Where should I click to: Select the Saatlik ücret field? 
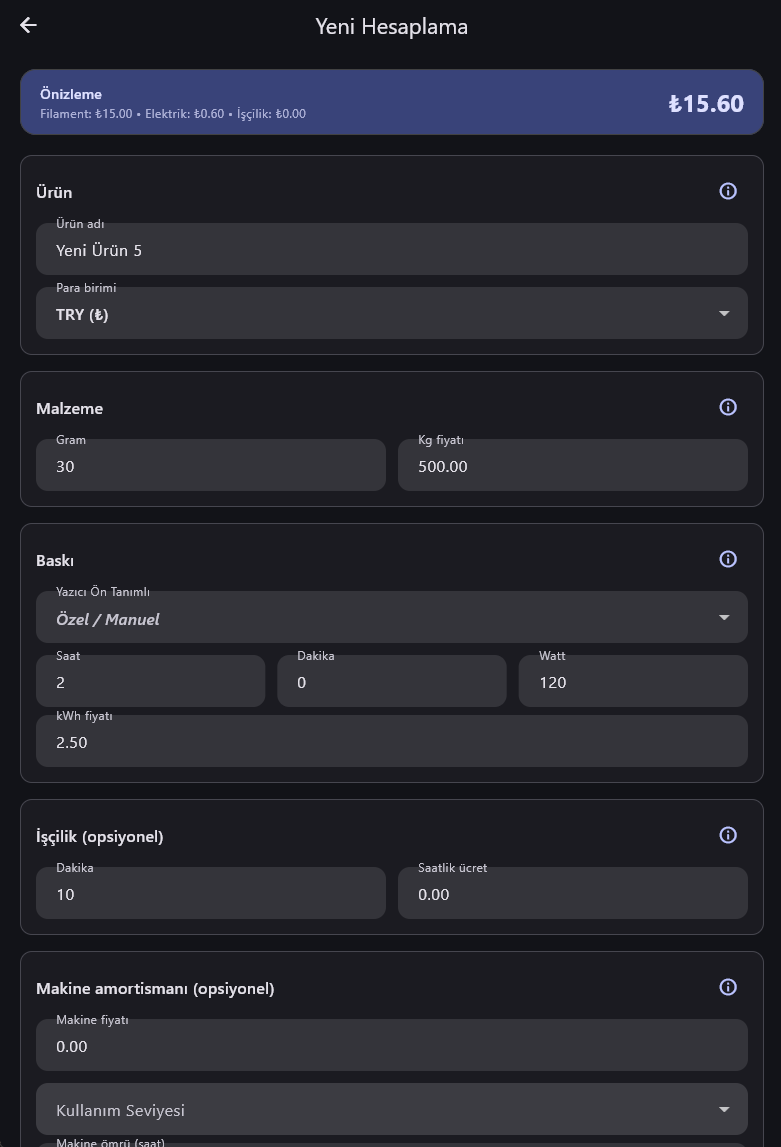coord(573,893)
